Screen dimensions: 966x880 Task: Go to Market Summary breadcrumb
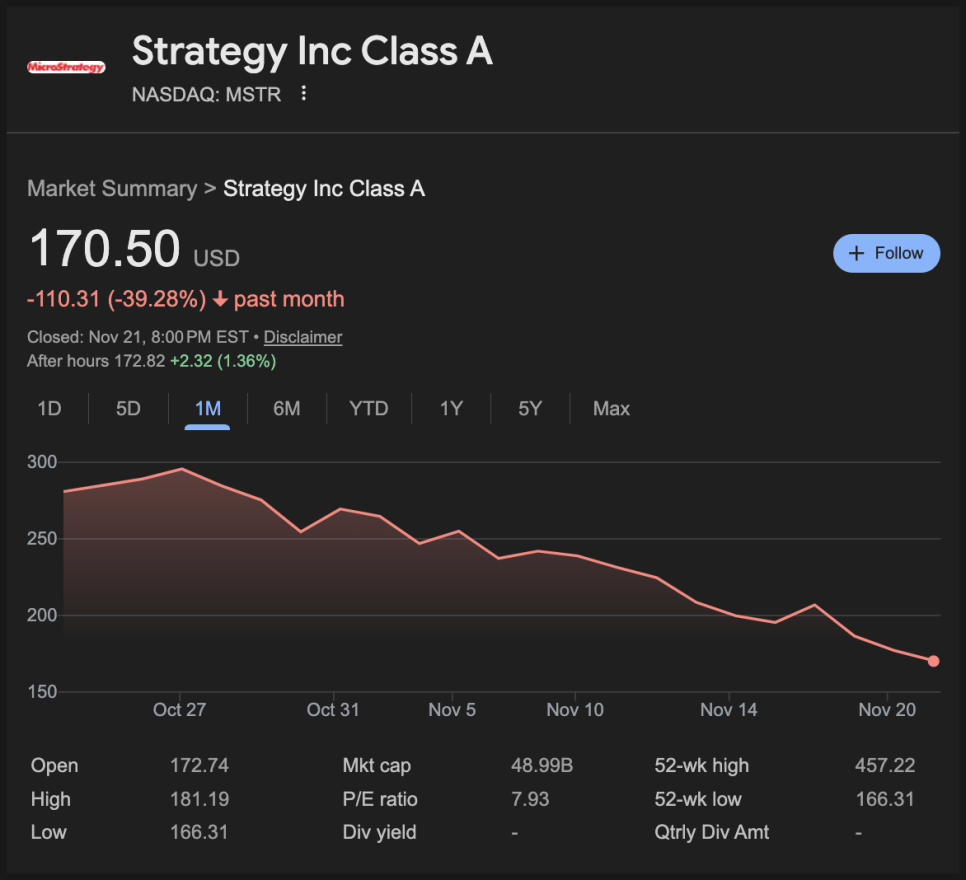(112, 188)
